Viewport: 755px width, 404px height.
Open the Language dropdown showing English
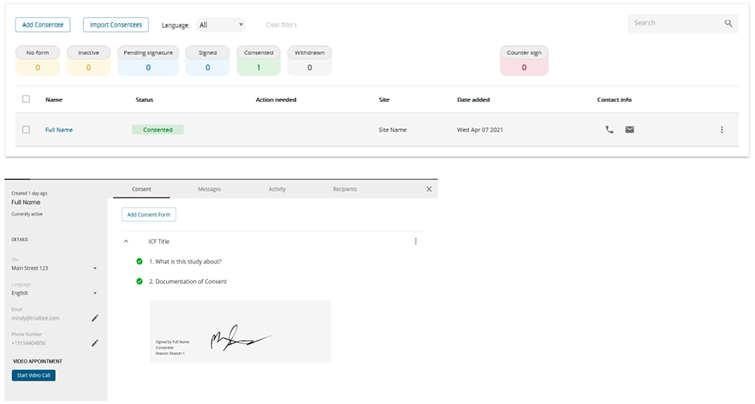(54, 293)
